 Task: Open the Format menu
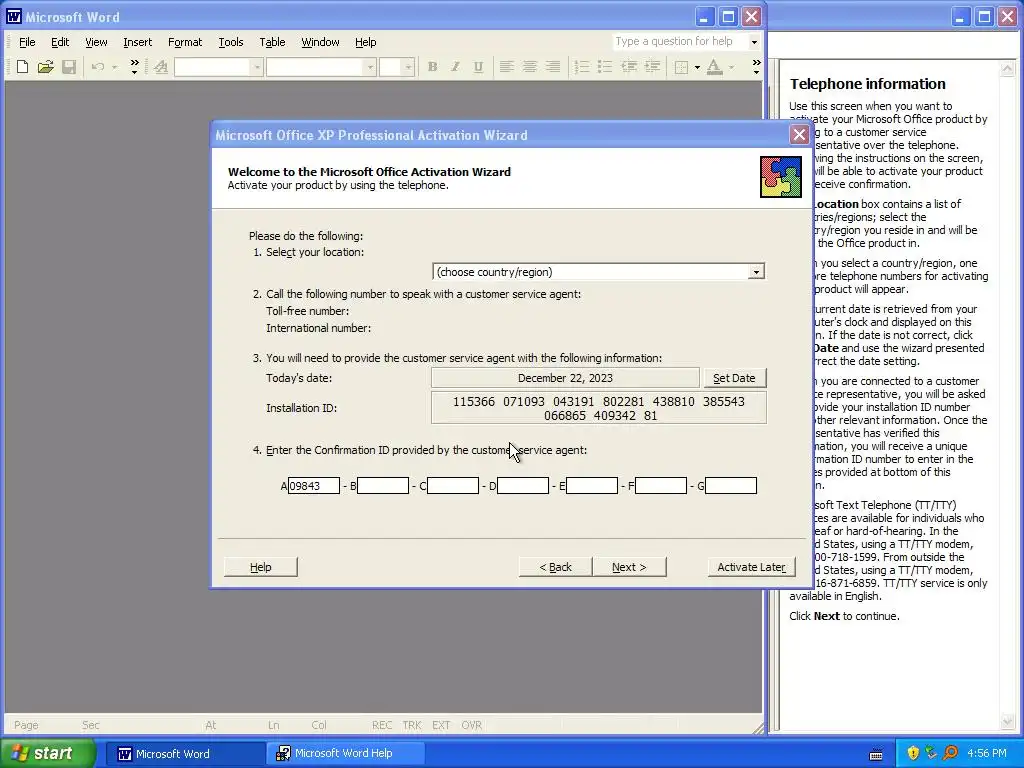pos(185,42)
